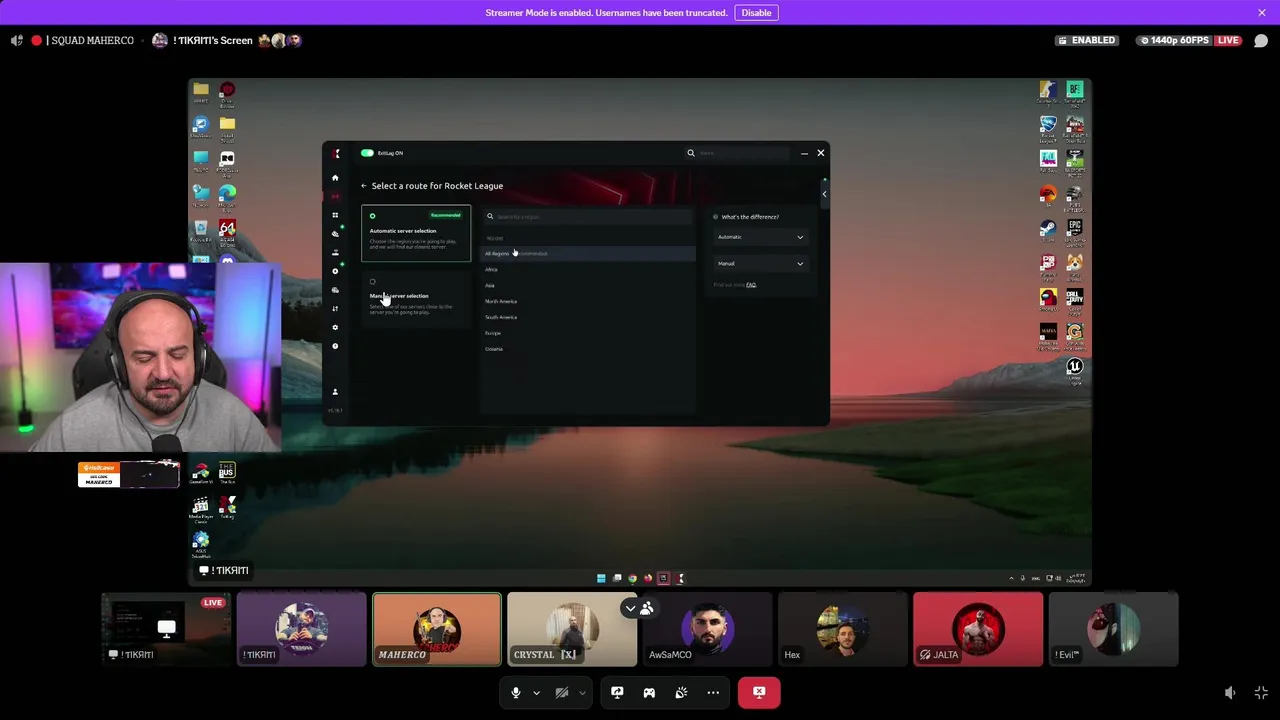The width and height of the screenshot is (1280, 720).
Task: Select the LIVE stream preview tile
Action: click(x=166, y=629)
